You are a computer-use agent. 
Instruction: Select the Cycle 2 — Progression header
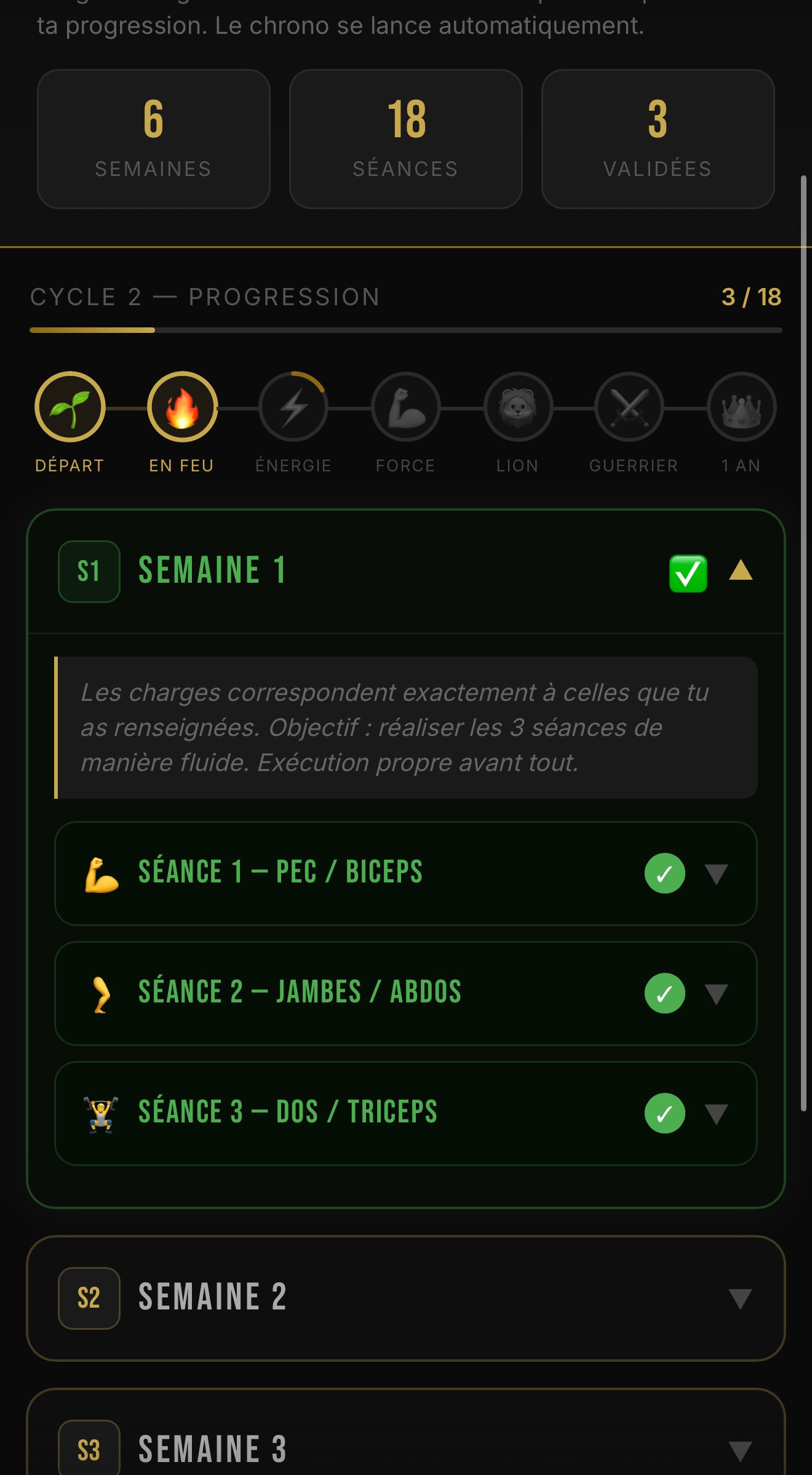(204, 297)
